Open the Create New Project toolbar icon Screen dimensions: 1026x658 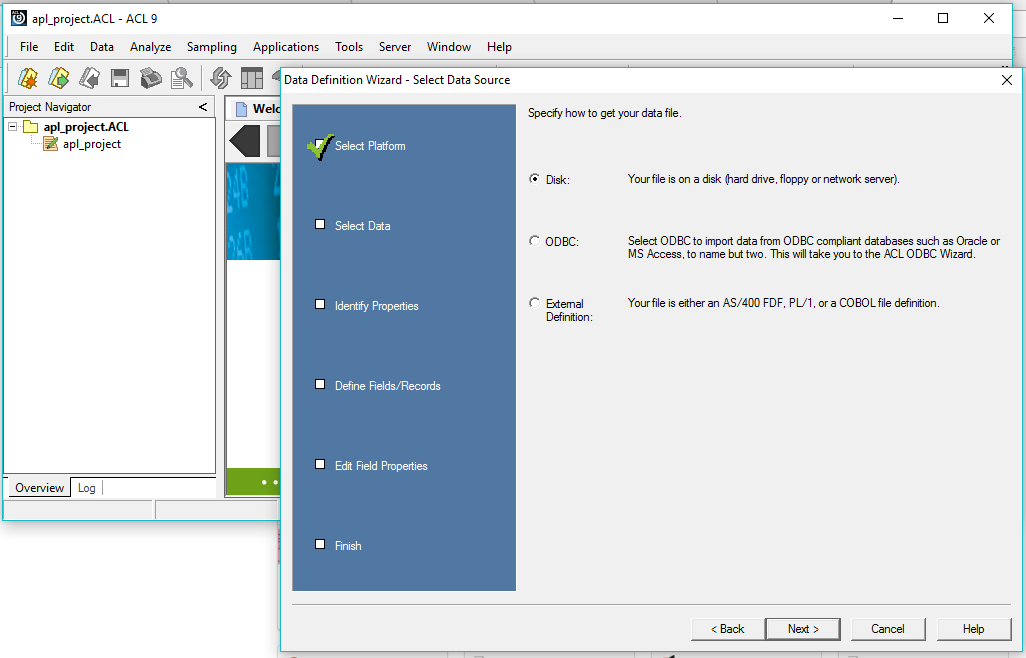pos(28,77)
